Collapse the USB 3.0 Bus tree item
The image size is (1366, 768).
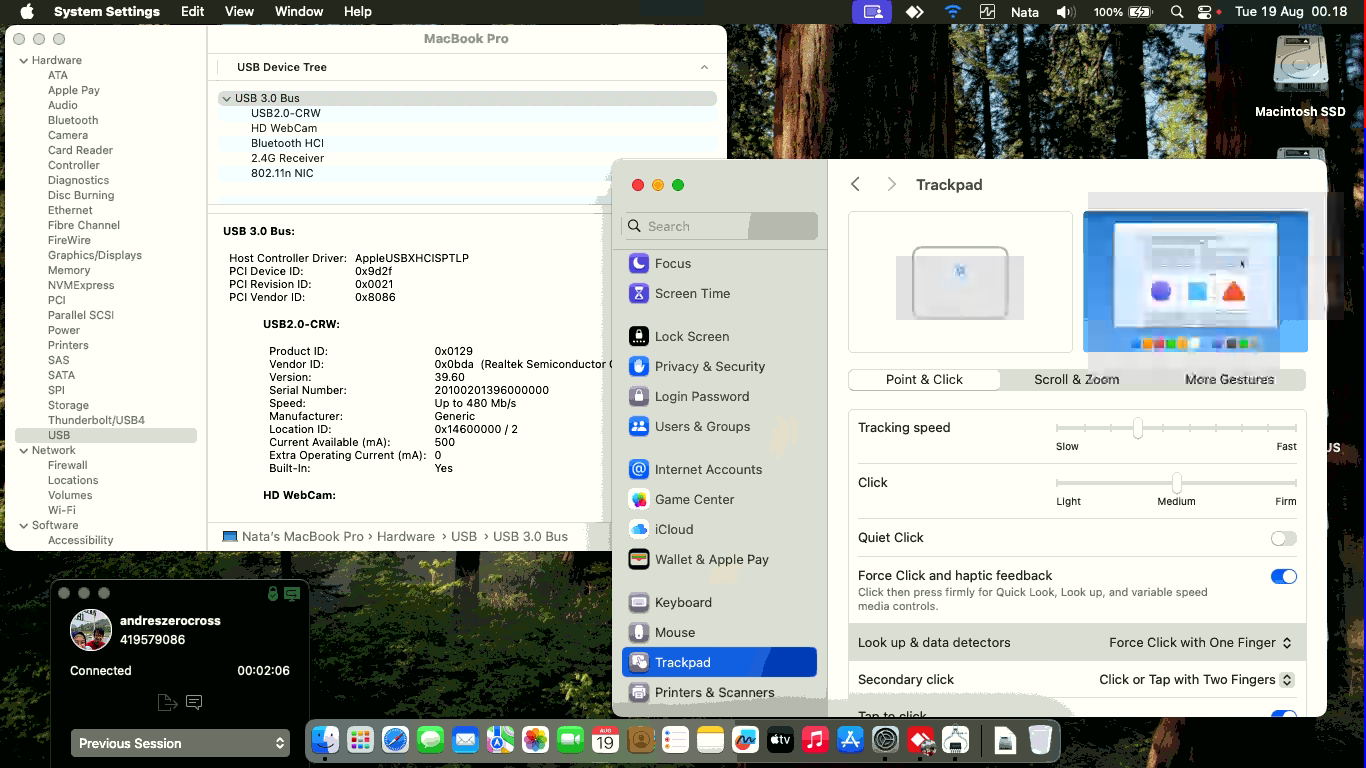click(226, 98)
